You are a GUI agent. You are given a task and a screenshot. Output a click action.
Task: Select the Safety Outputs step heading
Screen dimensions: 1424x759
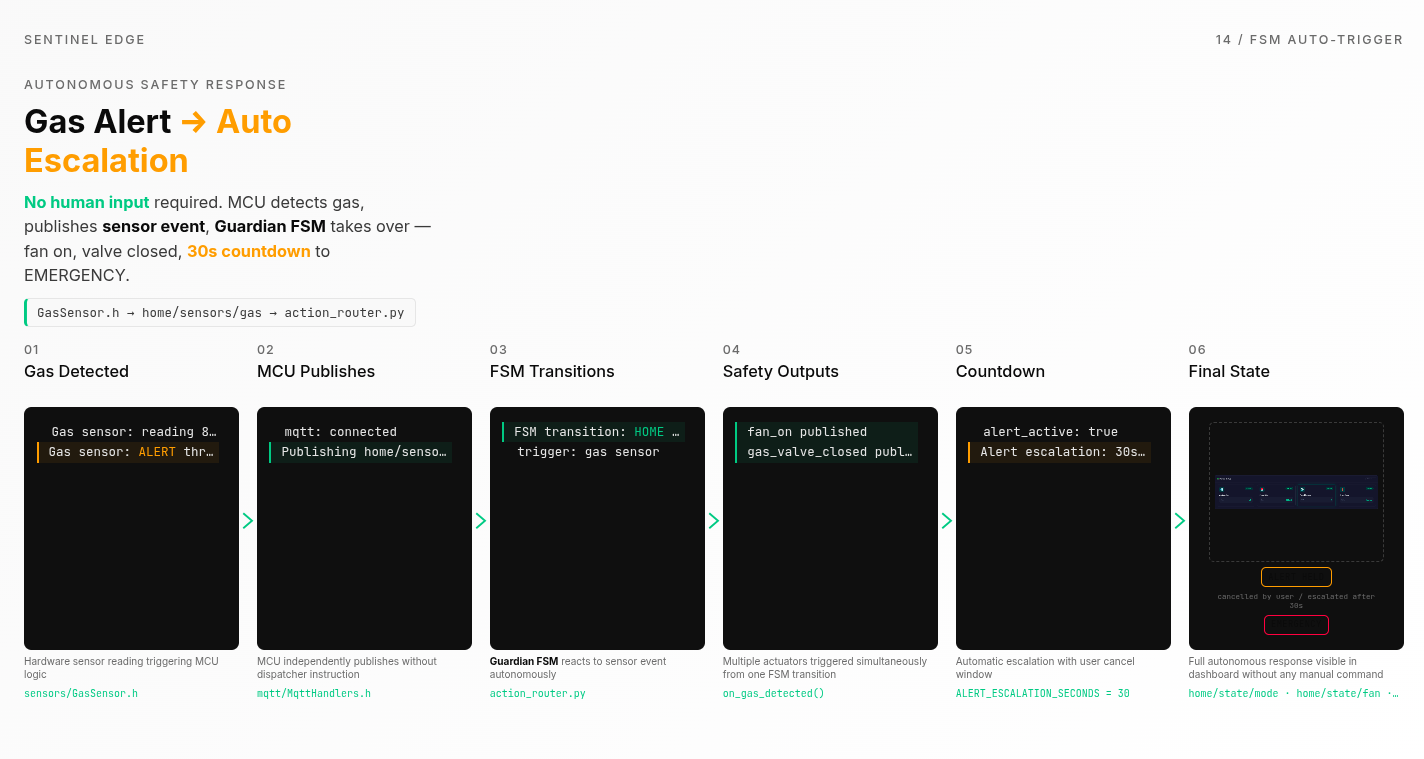click(781, 371)
